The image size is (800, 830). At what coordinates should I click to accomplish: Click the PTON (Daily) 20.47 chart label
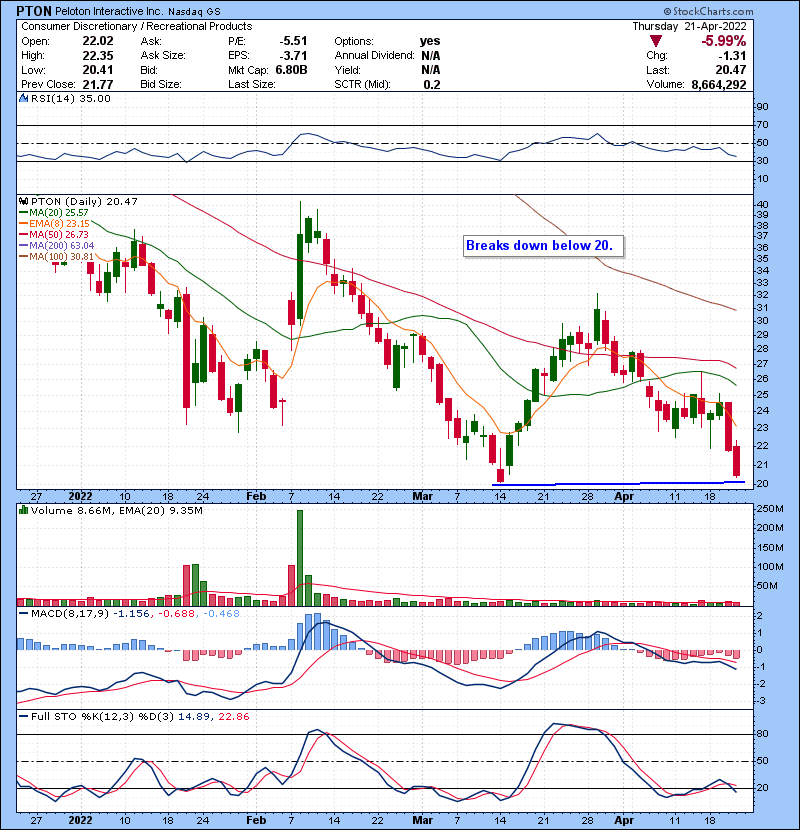click(x=84, y=202)
